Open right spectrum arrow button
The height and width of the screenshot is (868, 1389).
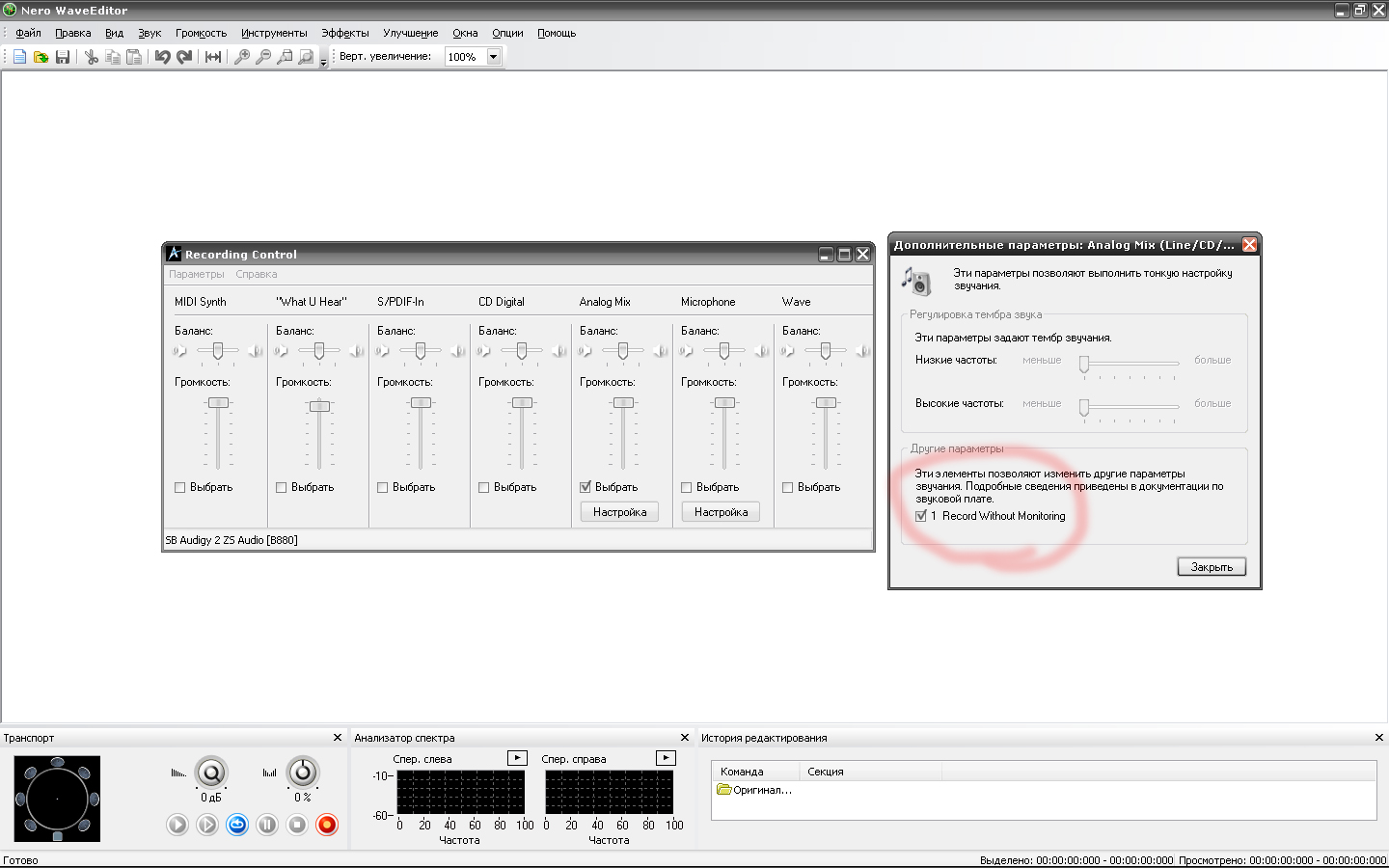[x=666, y=758]
